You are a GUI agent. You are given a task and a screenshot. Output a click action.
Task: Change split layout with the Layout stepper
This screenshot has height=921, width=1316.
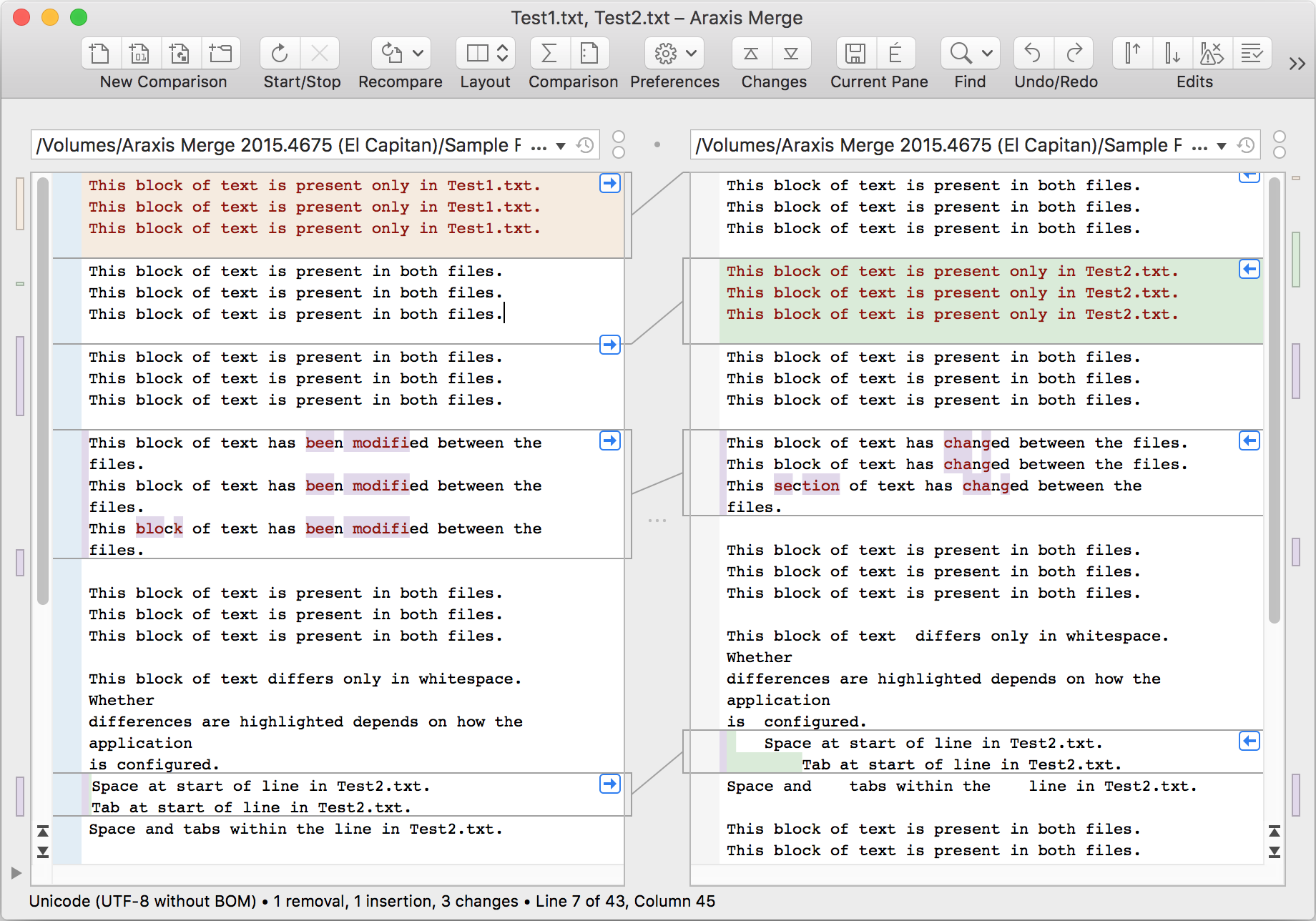pos(501,53)
